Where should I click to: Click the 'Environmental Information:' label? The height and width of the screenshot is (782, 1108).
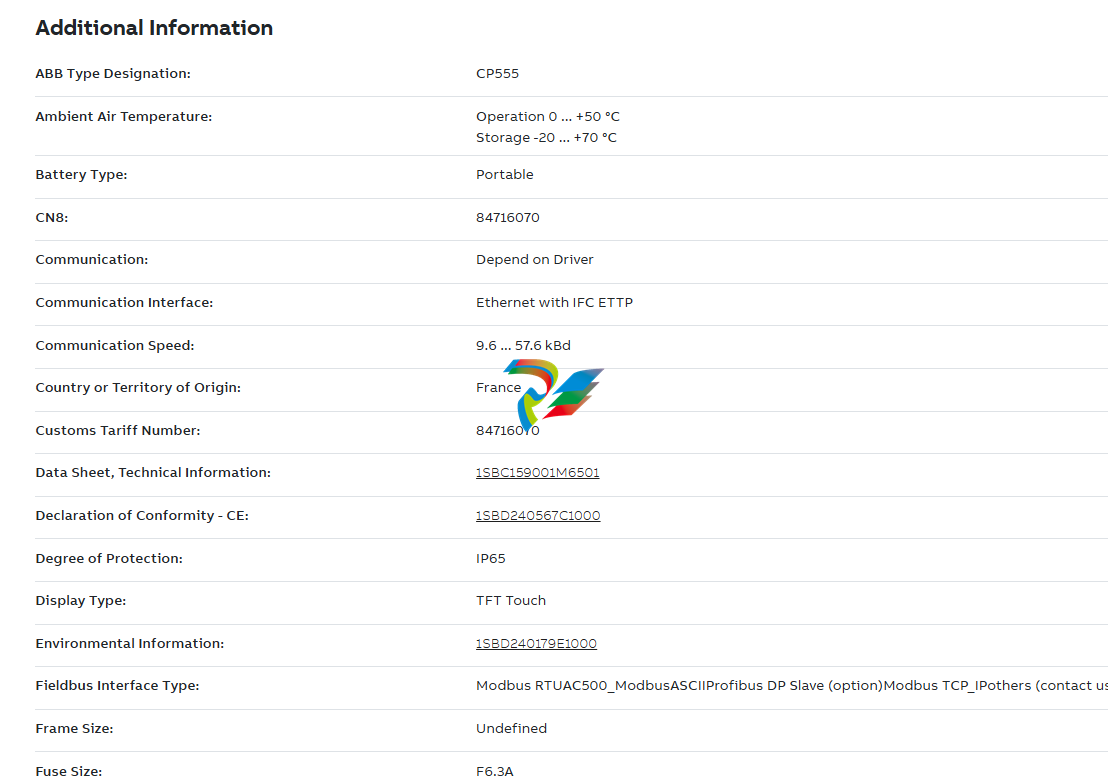point(130,644)
